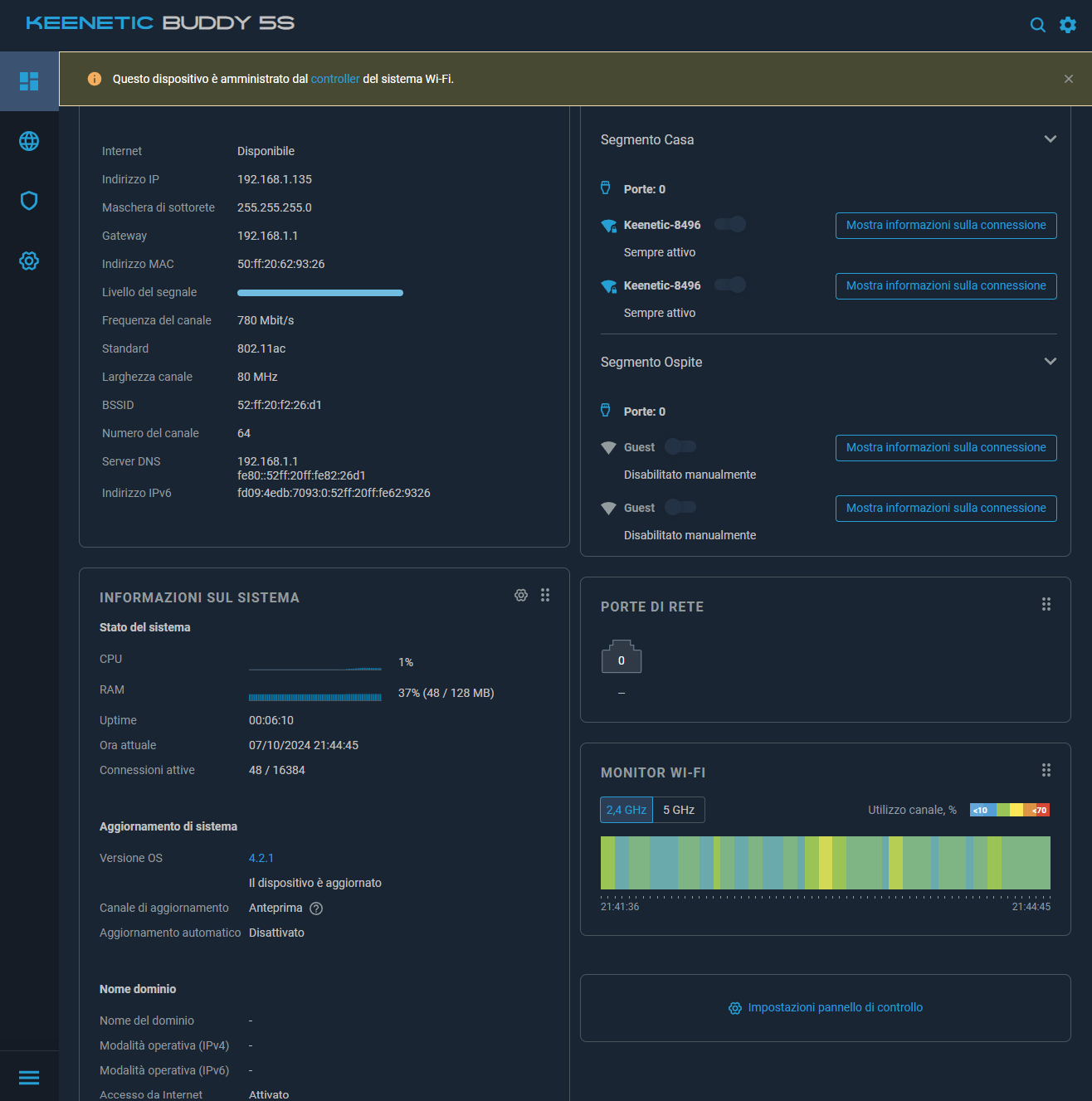The width and height of the screenshot is (1092, 1101).
Task: Toggle the first Keenetic-8496 Wi-Fi switch
Action: pyautogui.click(x=730, y=224)
